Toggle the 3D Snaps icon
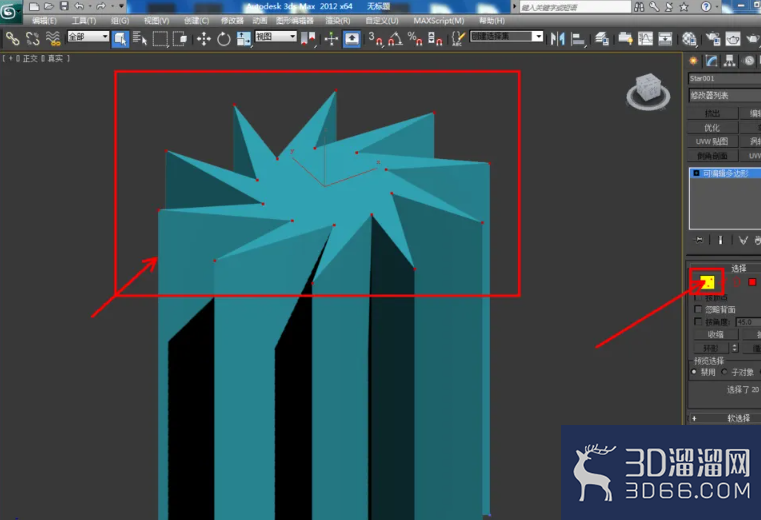The height and width of the screenshot is (520, 761). tap(375, 38)
